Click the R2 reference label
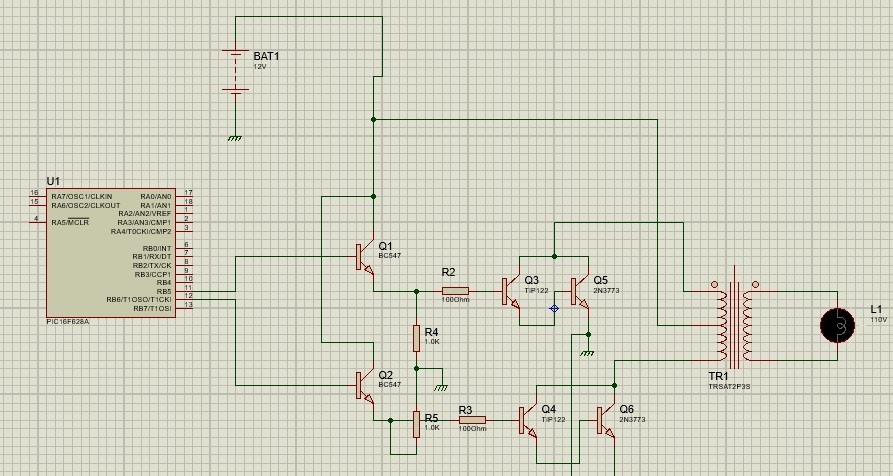Screen dimensions: 893x476 448,273
